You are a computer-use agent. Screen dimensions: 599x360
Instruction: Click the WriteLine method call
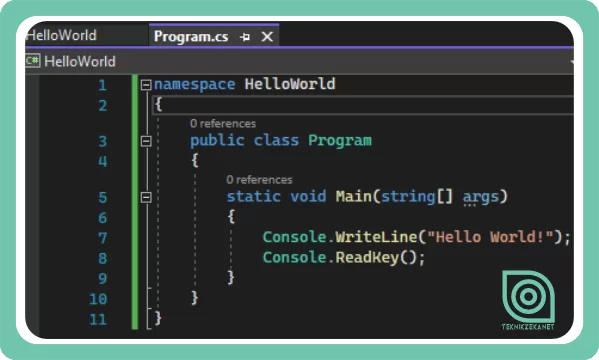pyautogui.click(x=376, y=237)
